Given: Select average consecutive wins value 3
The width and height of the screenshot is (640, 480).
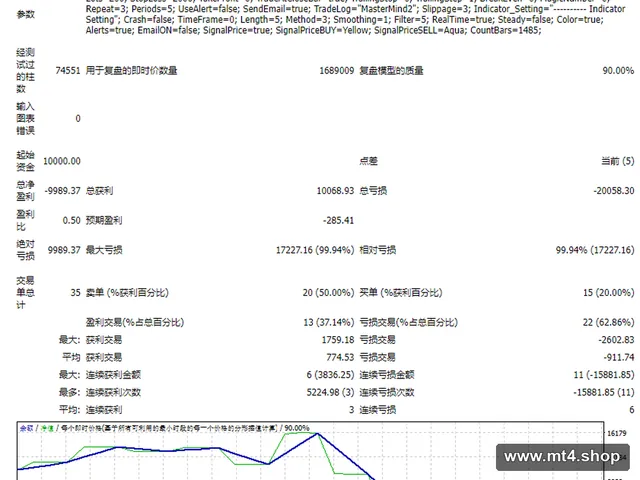Looking at the screenshot, I should point(351,410).
